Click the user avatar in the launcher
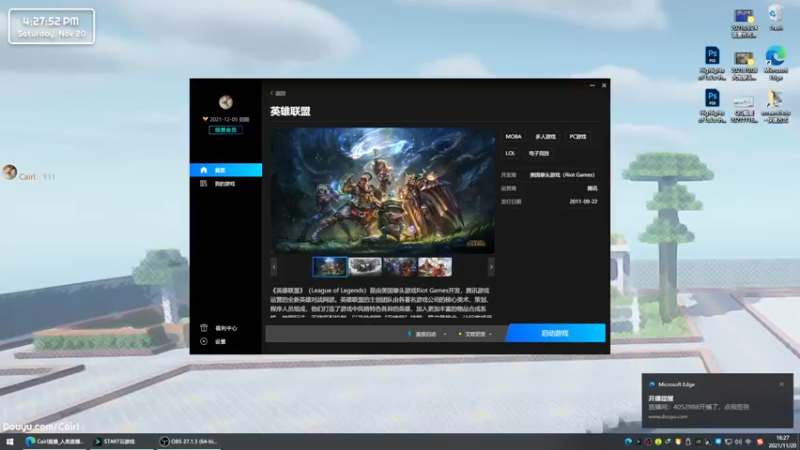 click(x=226, y=102)
